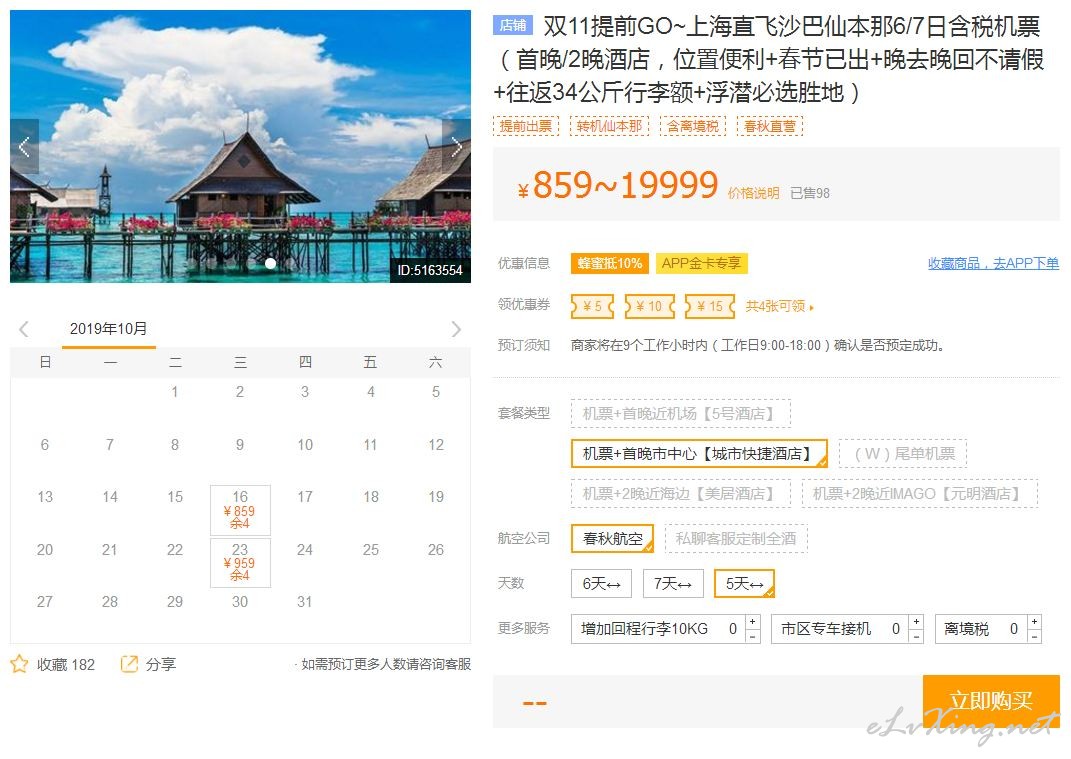Screen dimensions: 1071x759
Task: Click the 2019年10月 month tab
Action: pos(109,329)
